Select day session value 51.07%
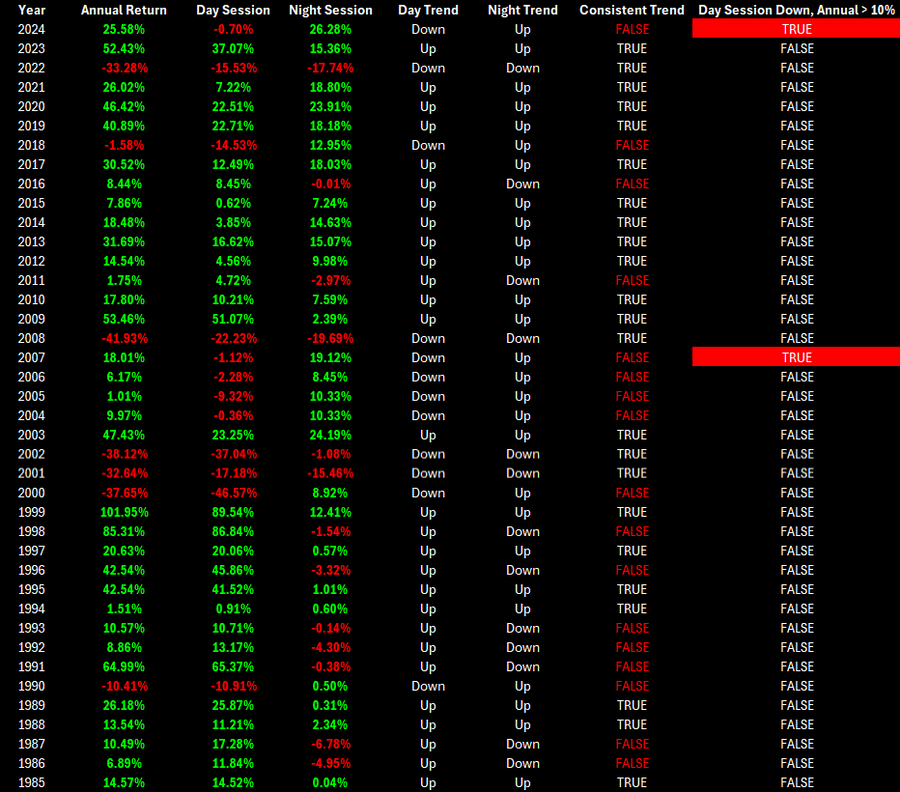This screenshot has width=900, height=792. click(233, 319)
